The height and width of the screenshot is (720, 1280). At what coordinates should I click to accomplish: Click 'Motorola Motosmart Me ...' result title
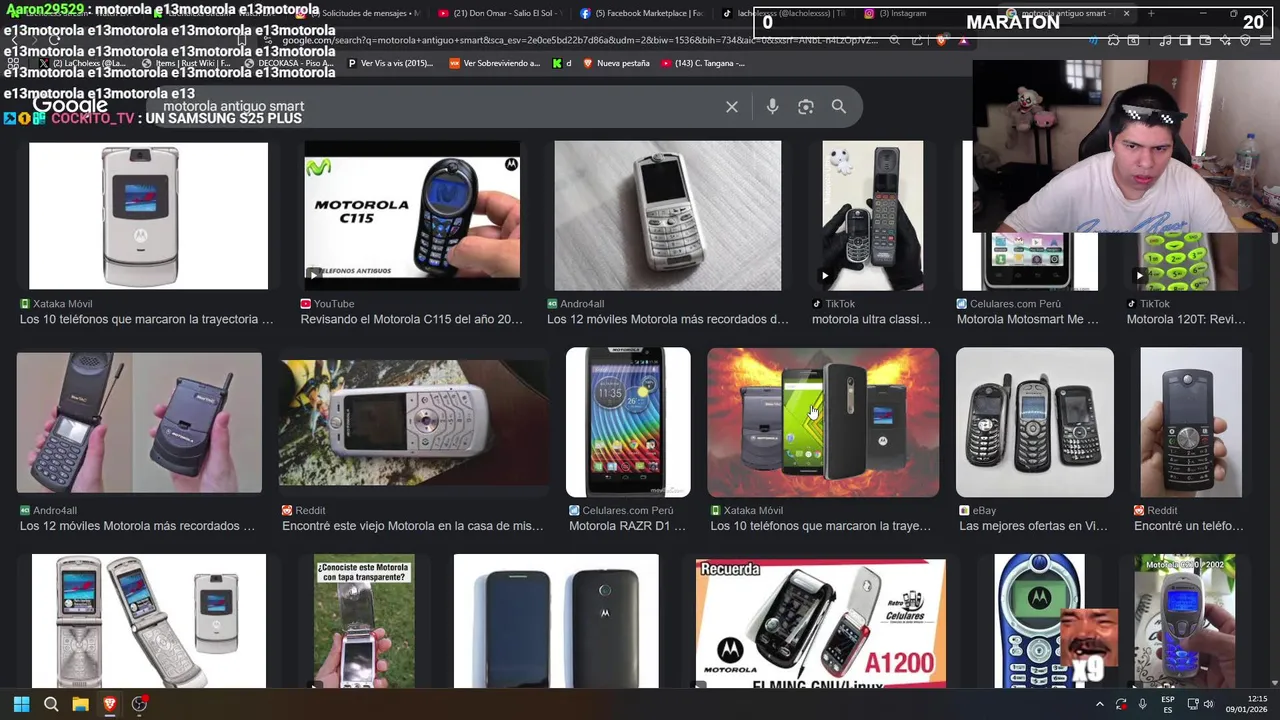[1027, 319]
